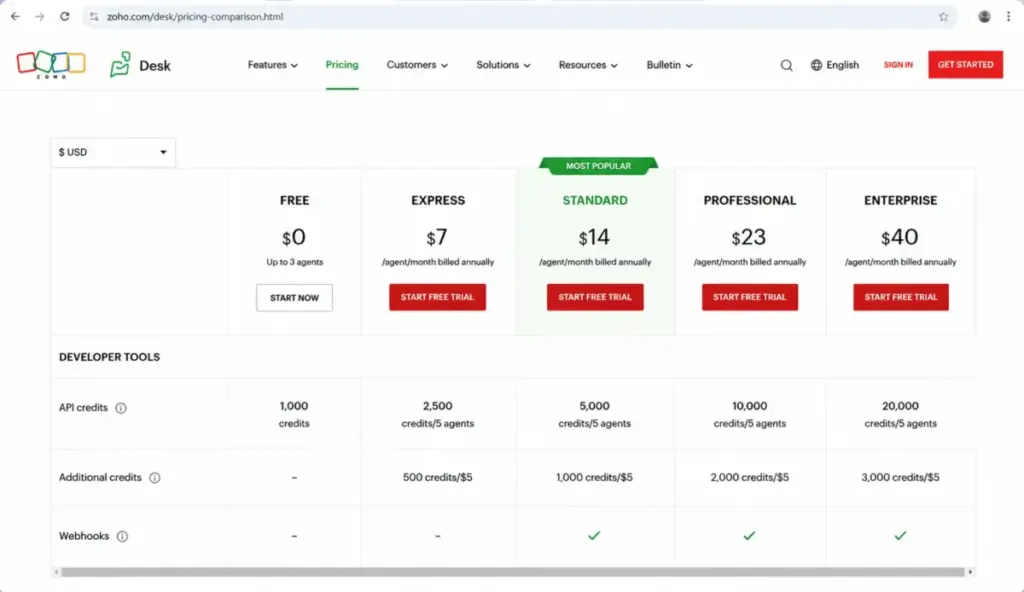This screenshot has width=1024, height=592.
Task: Go to the Pricing tab
Action: pos(342,65)
